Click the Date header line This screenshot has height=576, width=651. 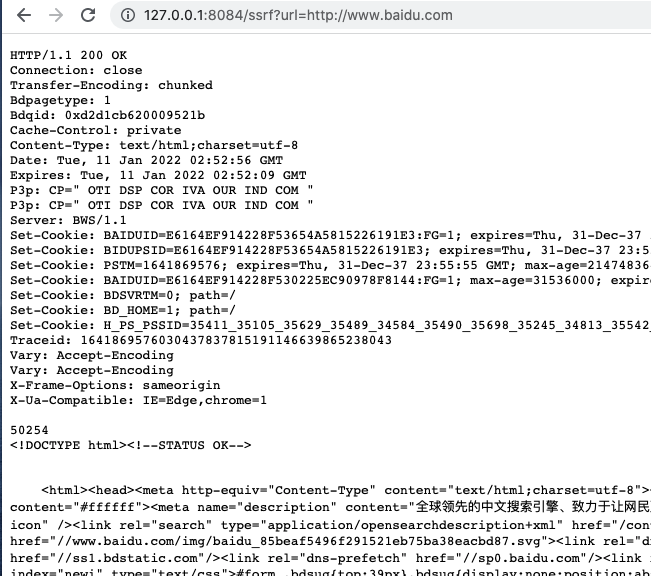(x=147, y=160)
